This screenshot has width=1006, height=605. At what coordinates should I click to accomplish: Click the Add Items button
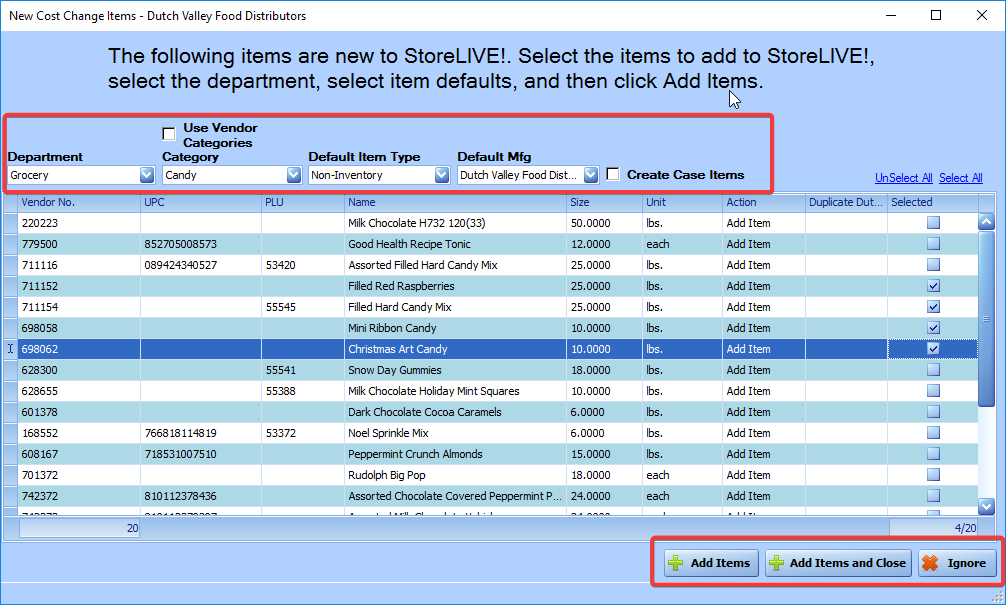point(708,563)
